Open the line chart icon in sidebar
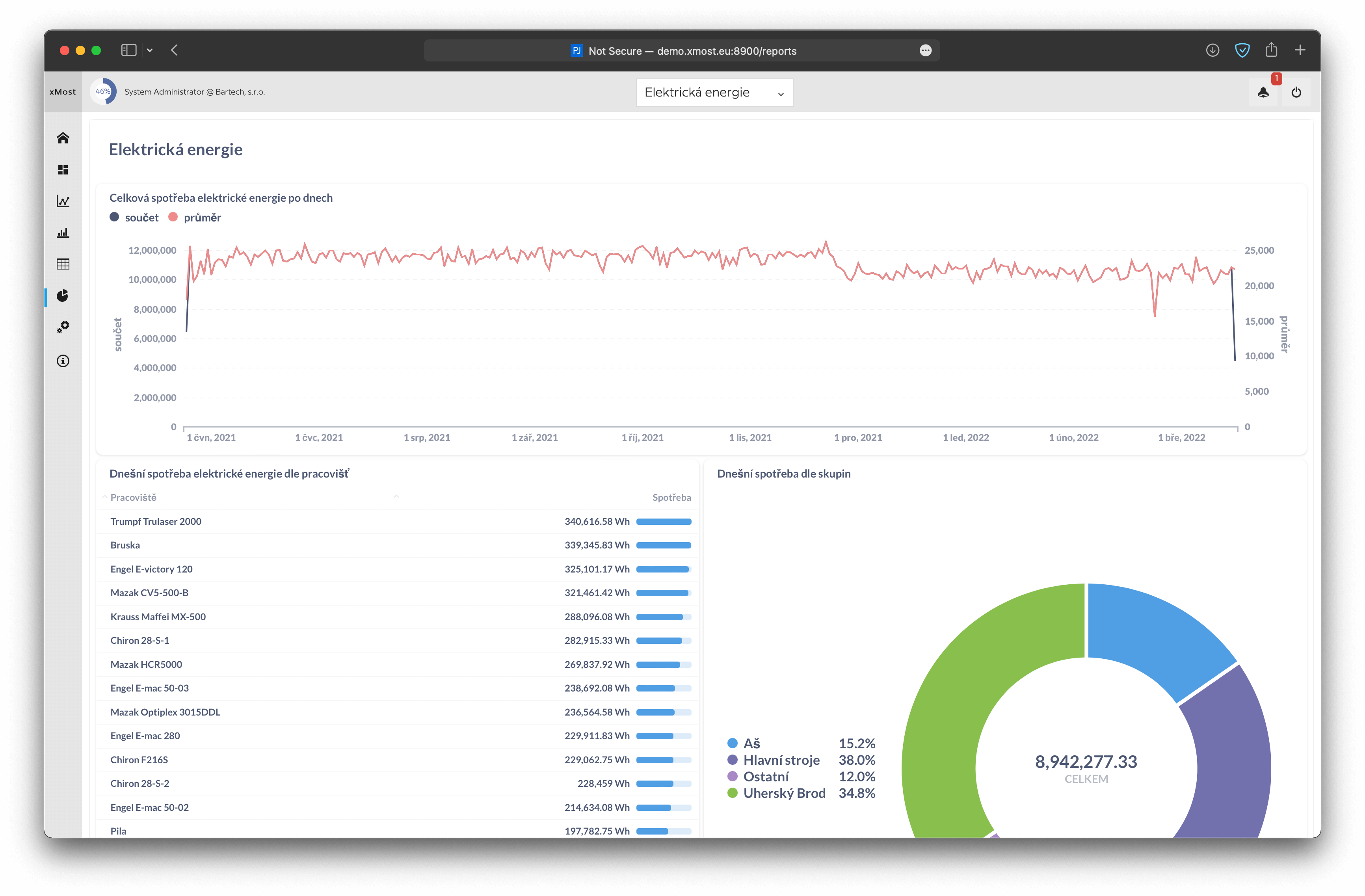Viewport: 1365px width, 896px height. (63, 201)
